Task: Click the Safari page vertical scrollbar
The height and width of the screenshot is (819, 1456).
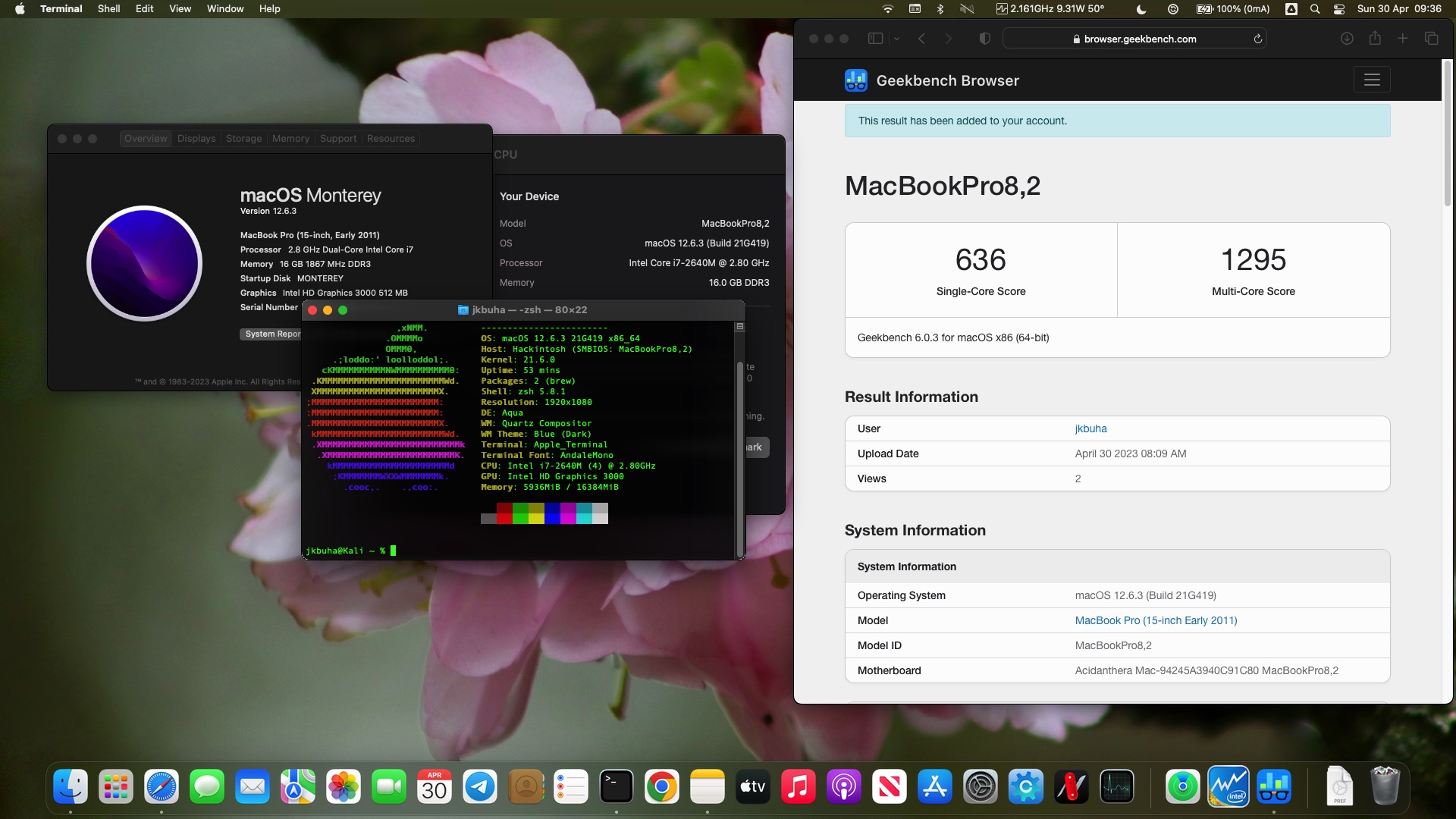Action: (x=1447, y=133)
